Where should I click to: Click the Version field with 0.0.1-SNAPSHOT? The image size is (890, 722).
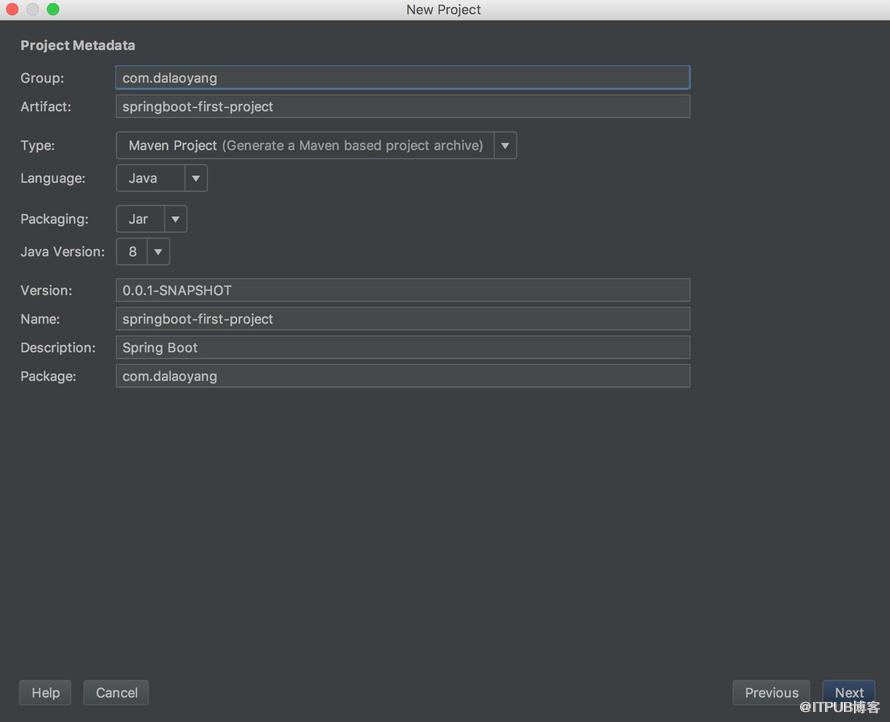(x=402, y=290)
